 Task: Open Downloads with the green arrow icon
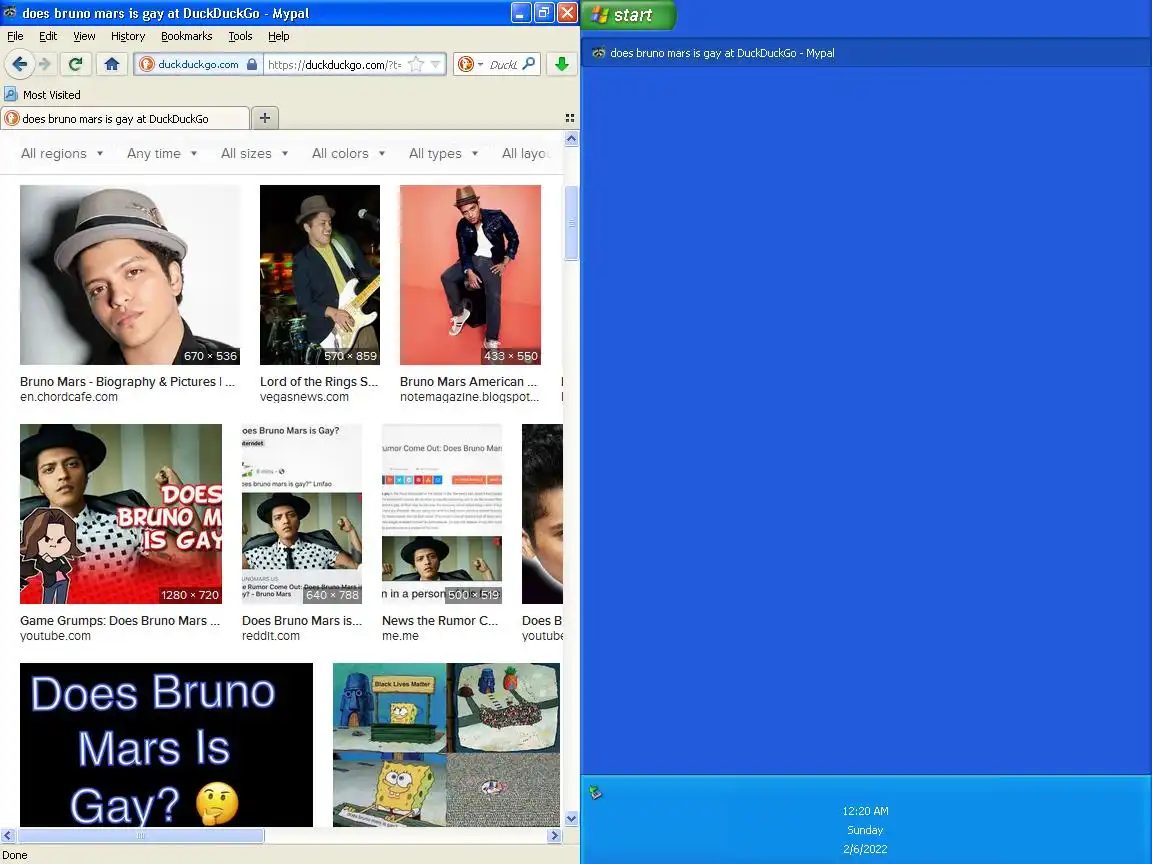tap(562, 65)
